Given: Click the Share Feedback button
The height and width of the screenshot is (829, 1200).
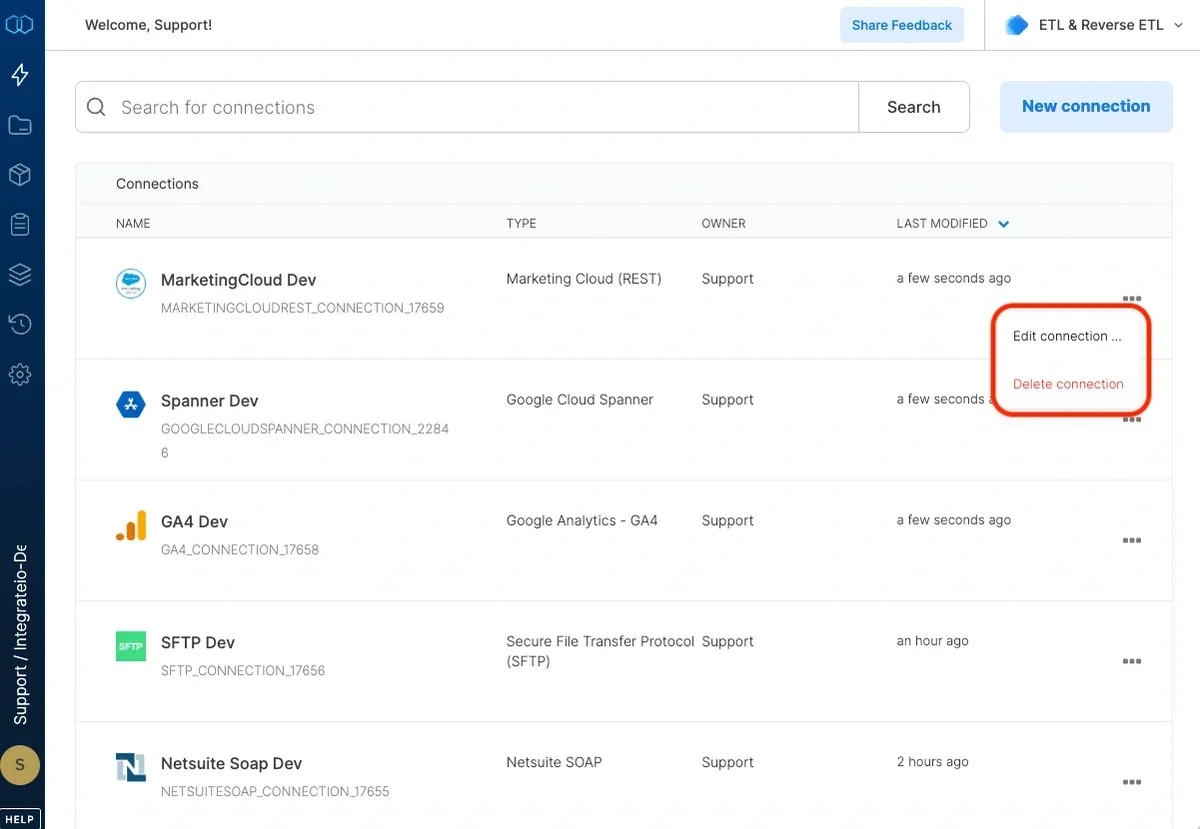Looking at the screenshot, I should point(902,24).
